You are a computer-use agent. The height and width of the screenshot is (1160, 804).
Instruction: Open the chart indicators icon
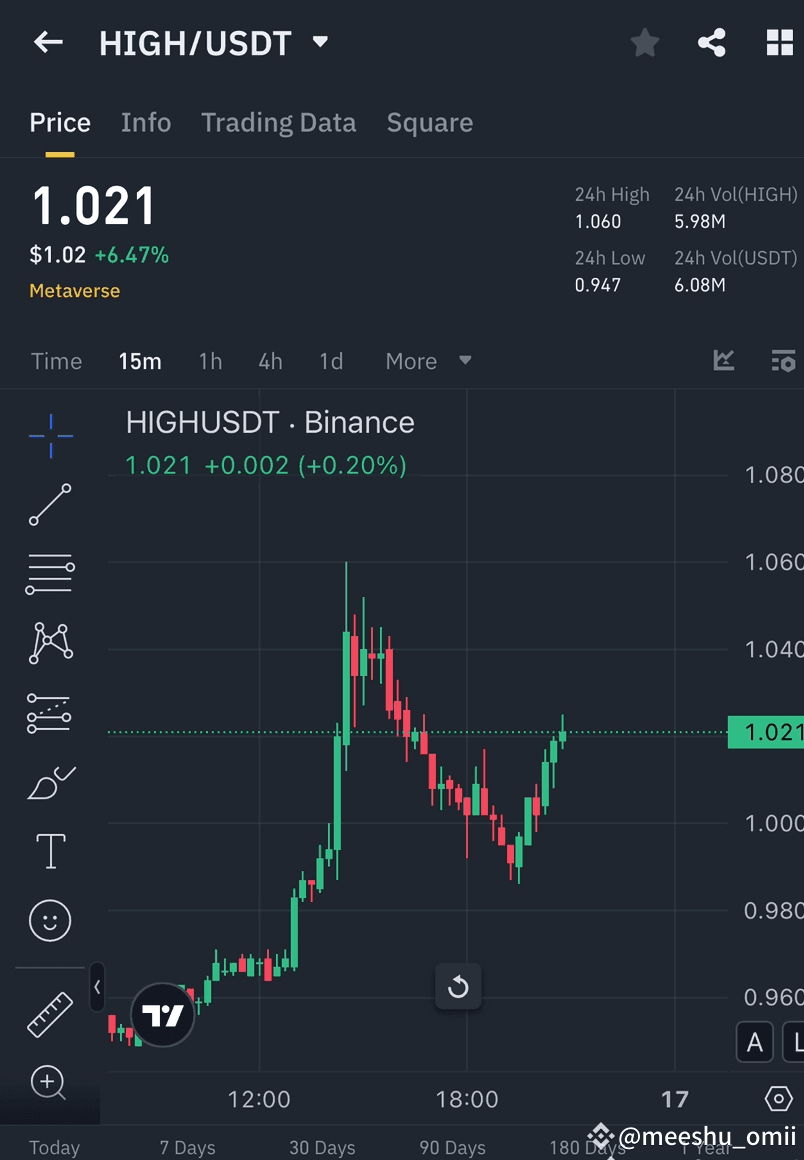point(723,361)
